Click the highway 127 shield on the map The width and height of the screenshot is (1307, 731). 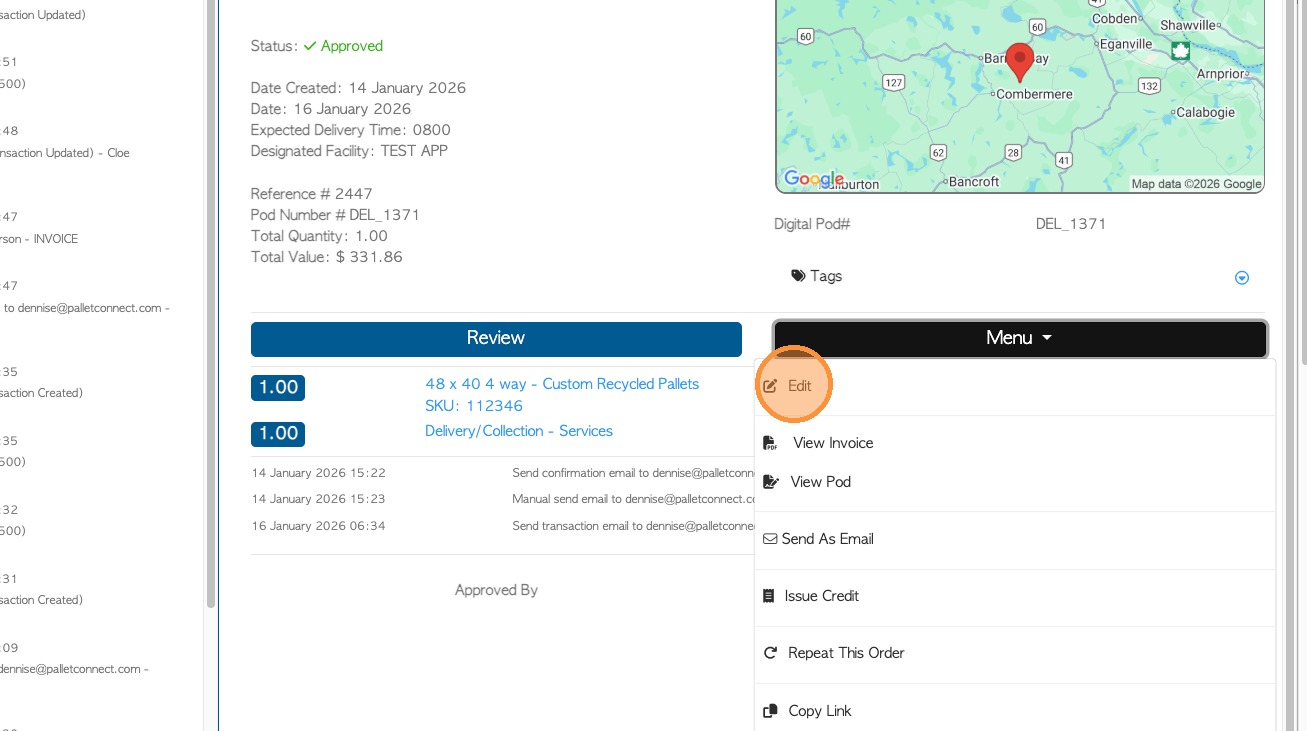pyautogui.click(x=894, y=81)
